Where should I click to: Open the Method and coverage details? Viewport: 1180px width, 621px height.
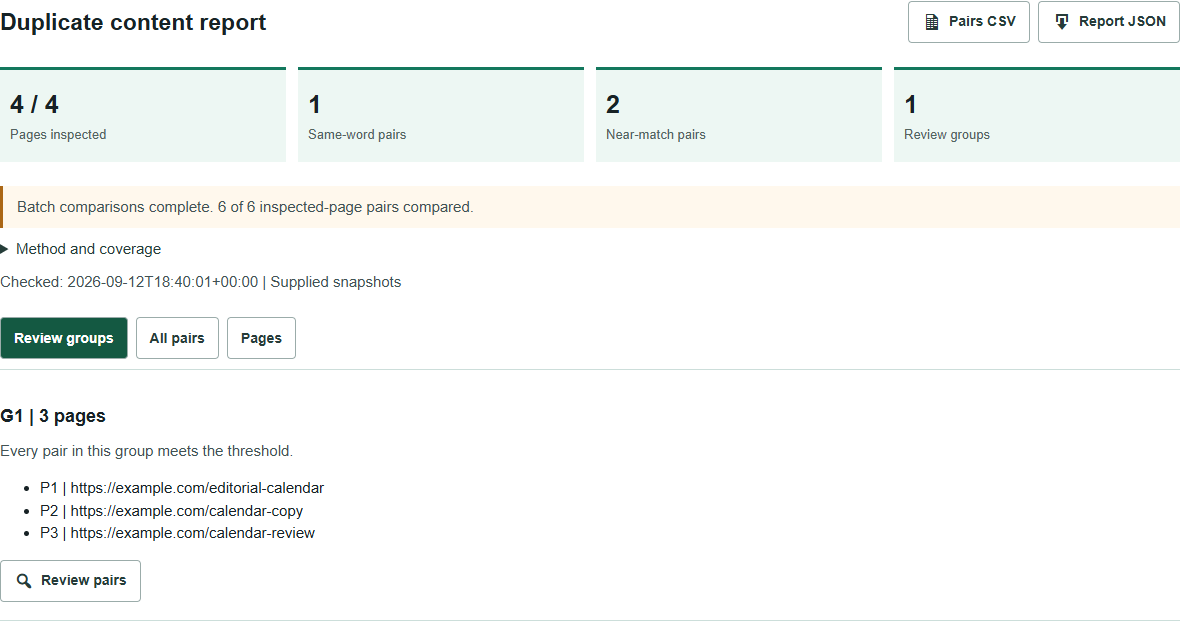tap(88, 249)
